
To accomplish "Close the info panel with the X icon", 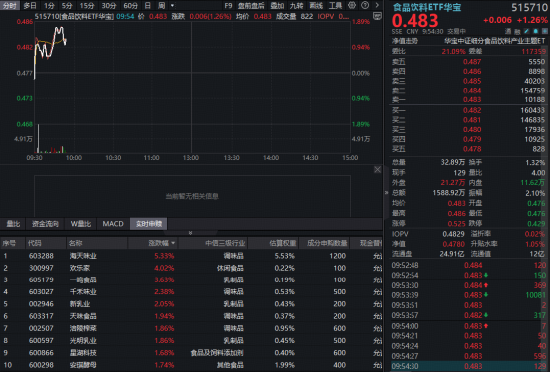I will [x=377, y=170].
